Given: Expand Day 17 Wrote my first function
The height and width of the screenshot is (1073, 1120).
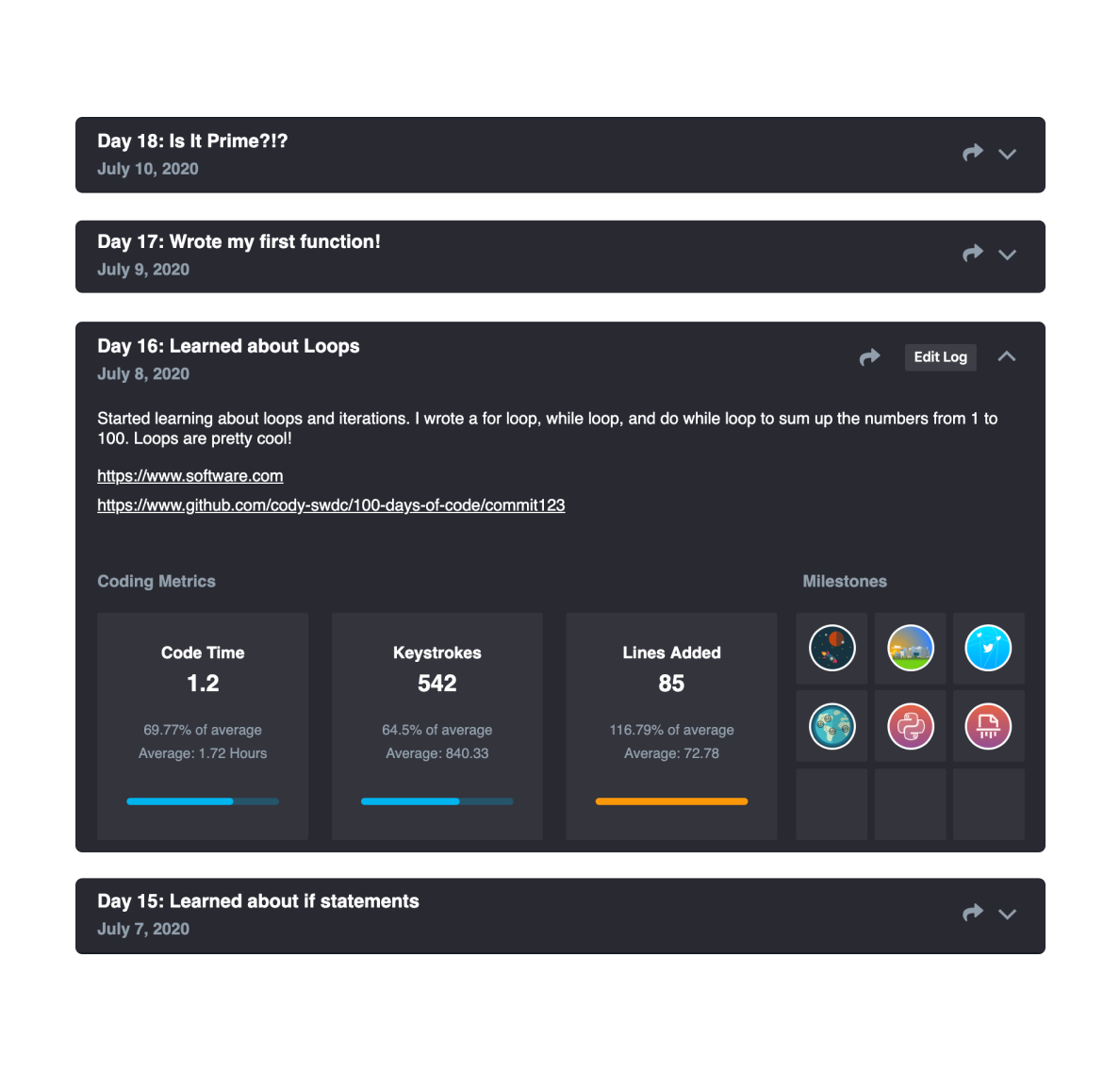Looking at the screenshot, I should (x=1007, y=255).
